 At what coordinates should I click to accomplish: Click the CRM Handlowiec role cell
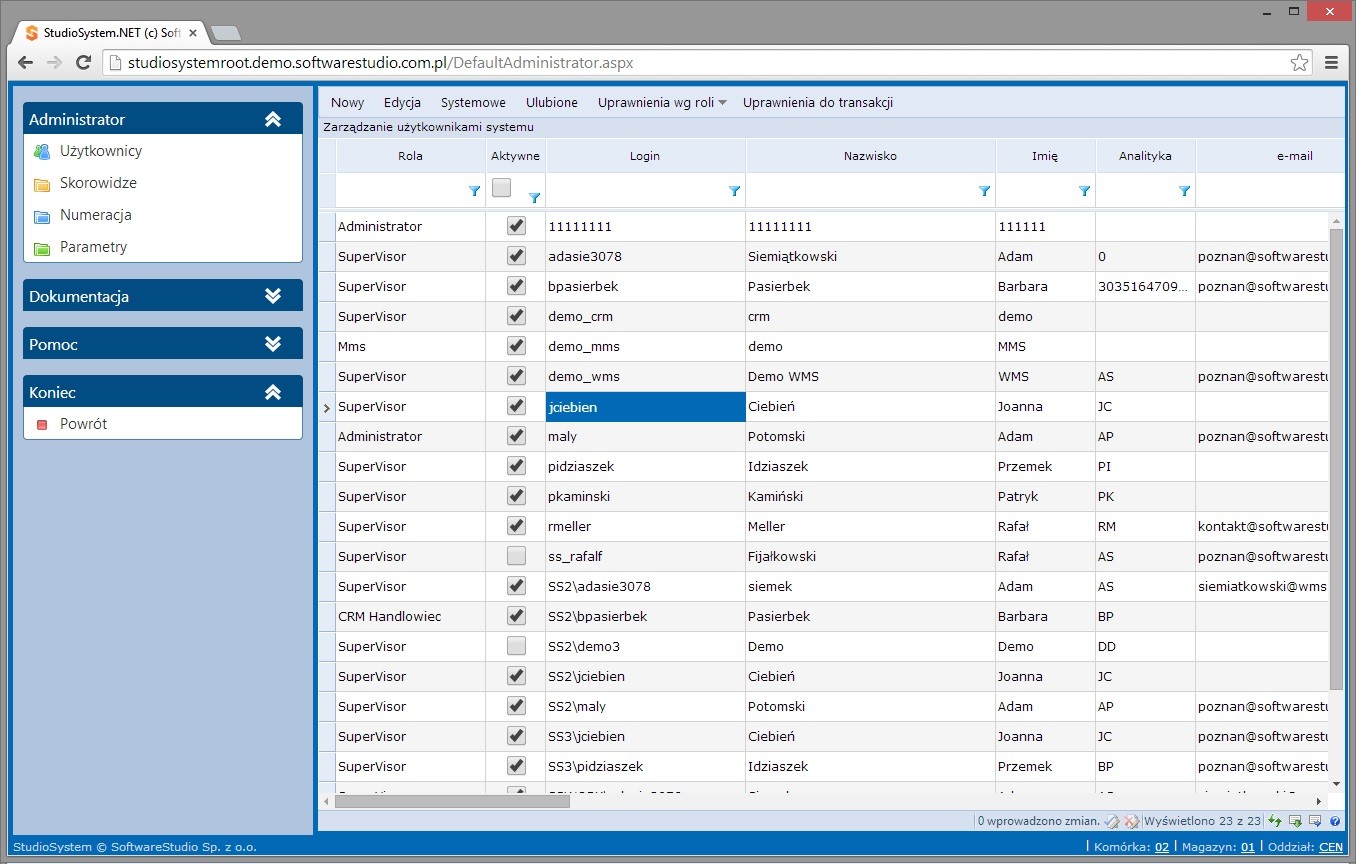411,616
